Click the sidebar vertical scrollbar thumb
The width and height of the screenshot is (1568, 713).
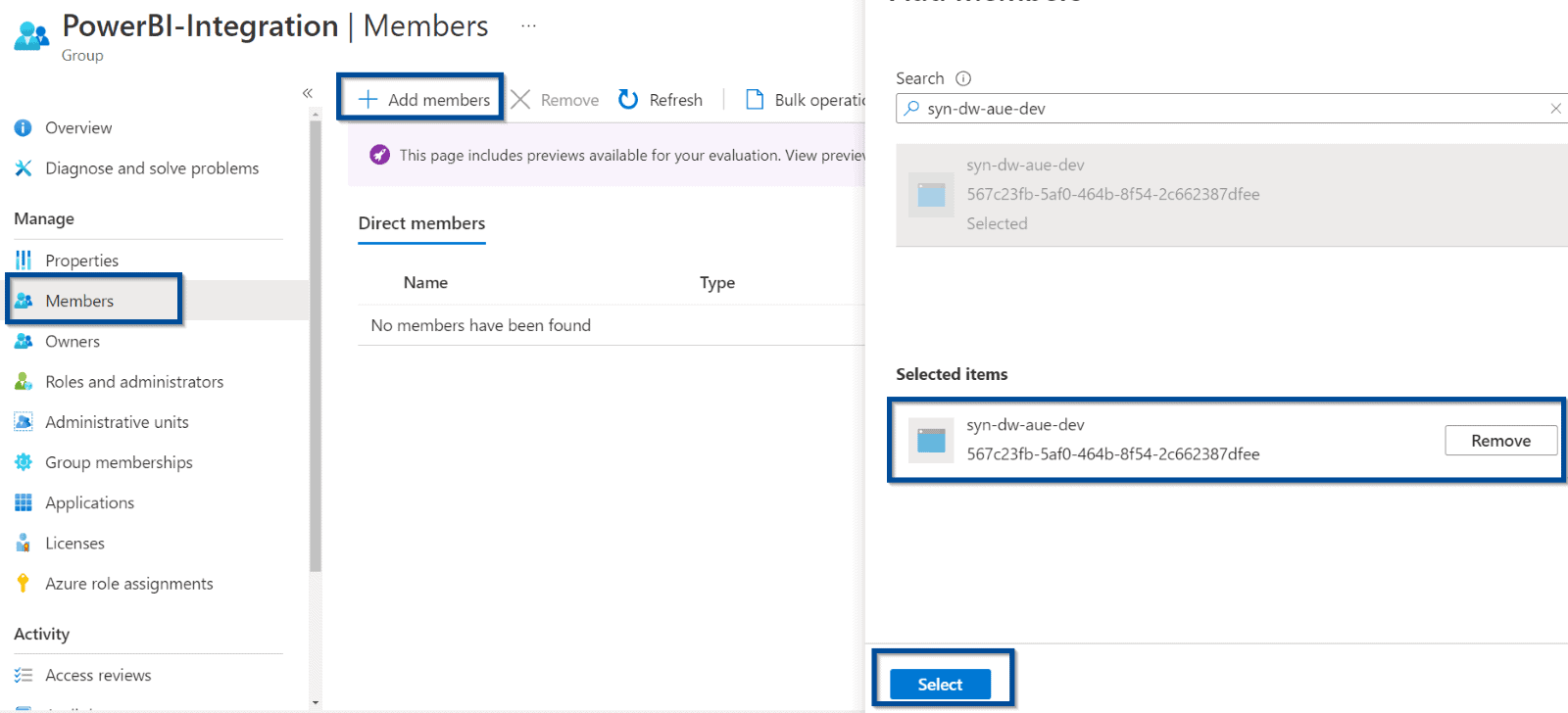315,346
